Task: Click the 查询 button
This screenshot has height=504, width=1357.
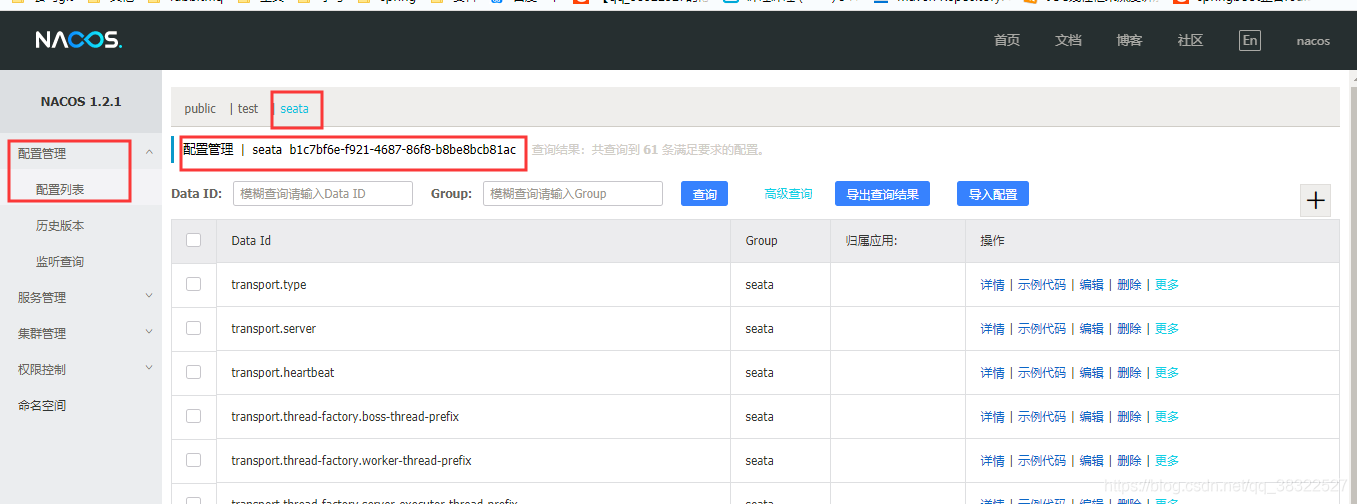Action: [705, 194]
